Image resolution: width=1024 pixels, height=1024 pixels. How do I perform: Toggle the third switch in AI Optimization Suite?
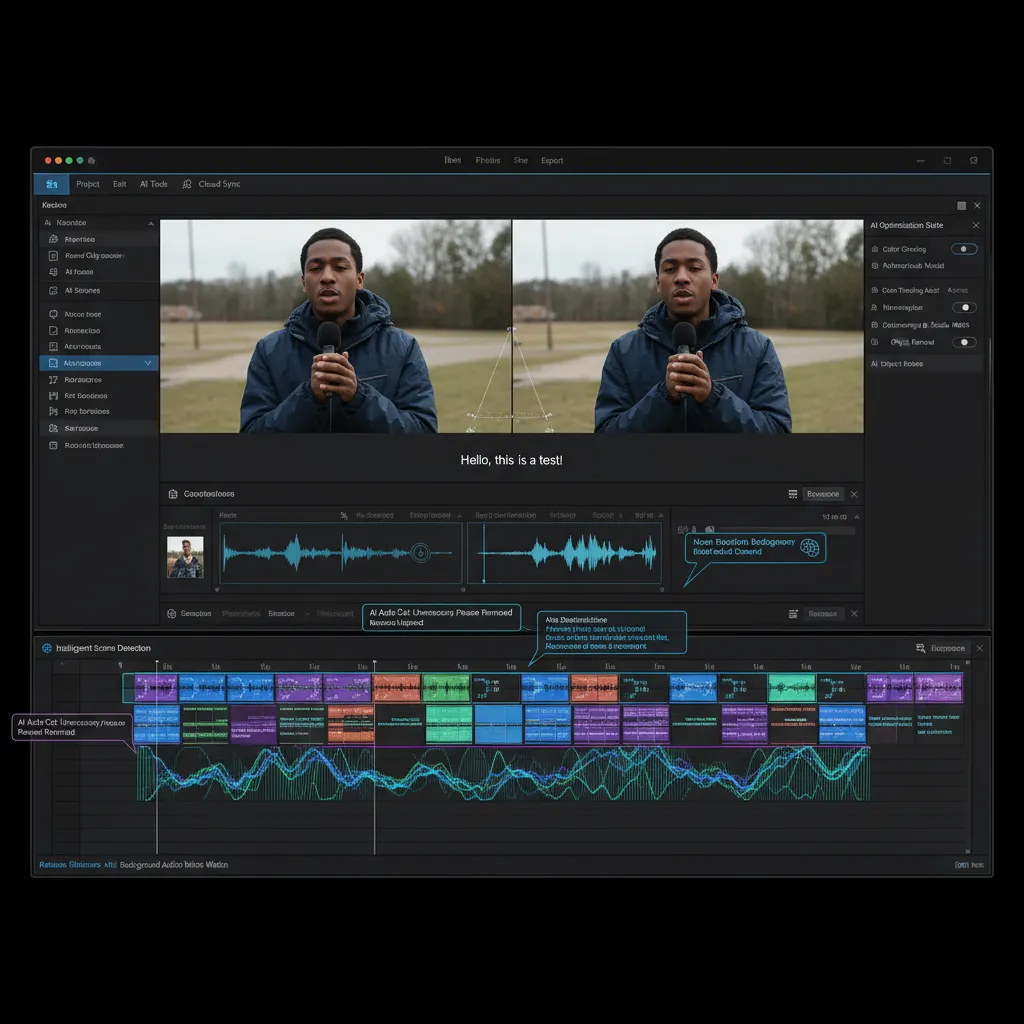coord(964,342)
